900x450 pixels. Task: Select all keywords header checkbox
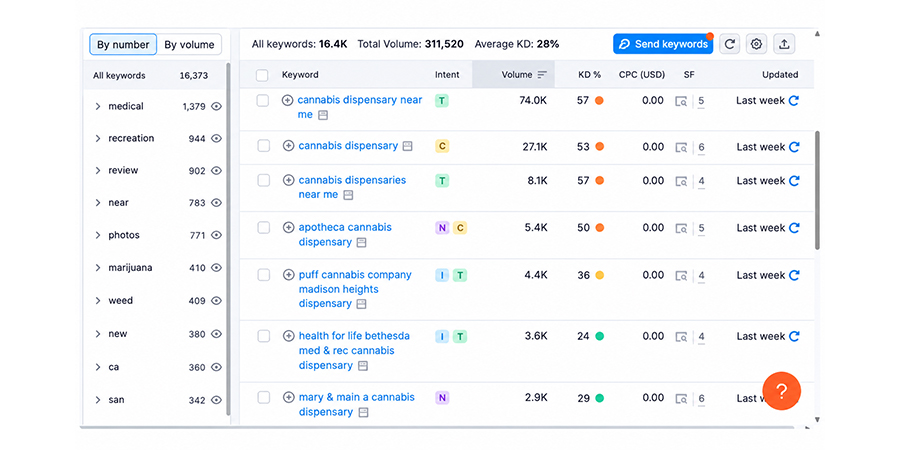[x=262, y=75]
